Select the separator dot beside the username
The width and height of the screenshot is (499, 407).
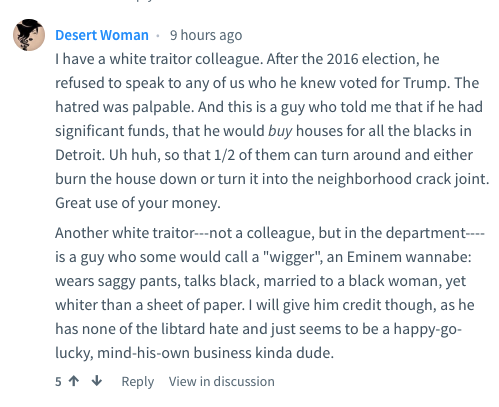(x=158, y=35)
